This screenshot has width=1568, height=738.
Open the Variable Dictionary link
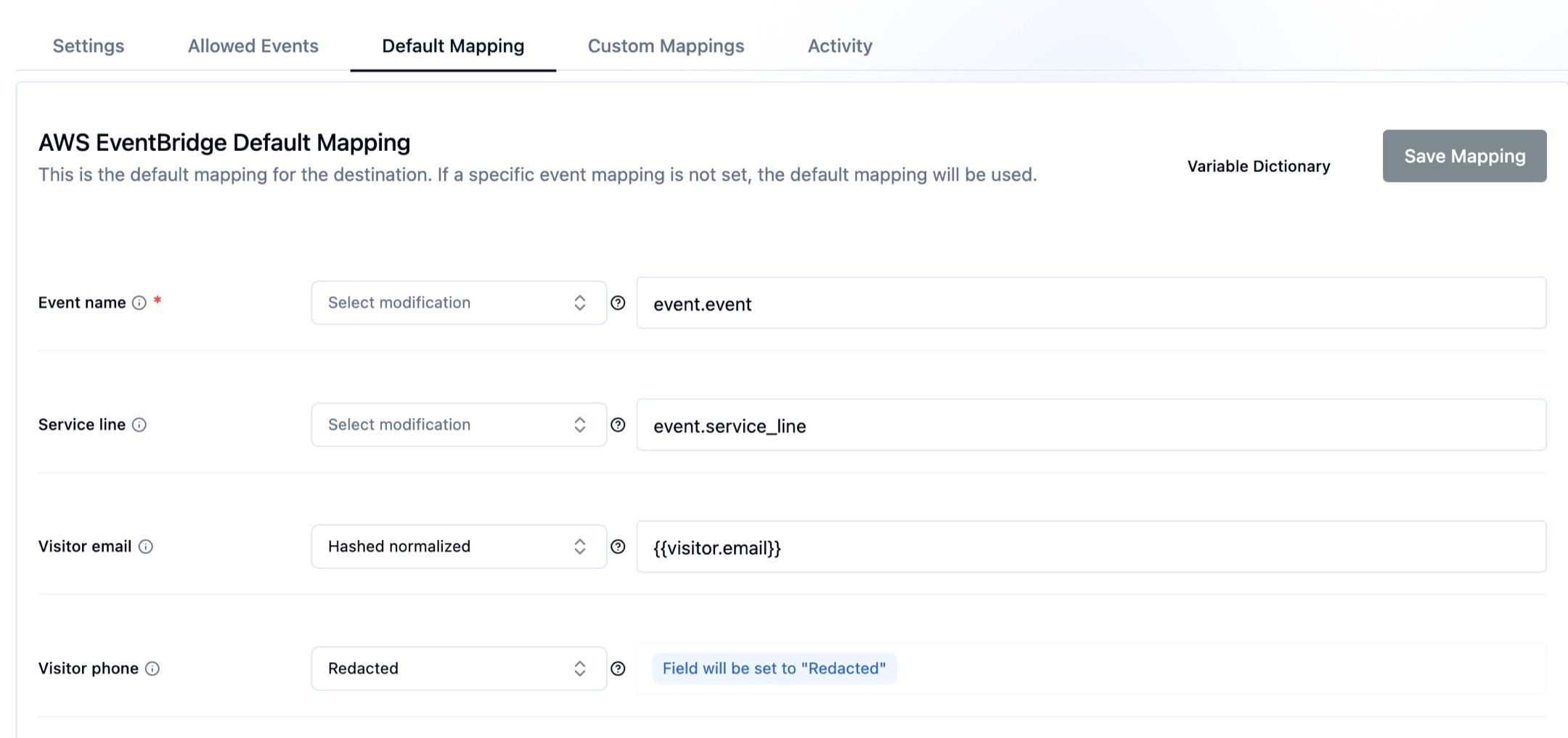click(x=1259, y=166)
